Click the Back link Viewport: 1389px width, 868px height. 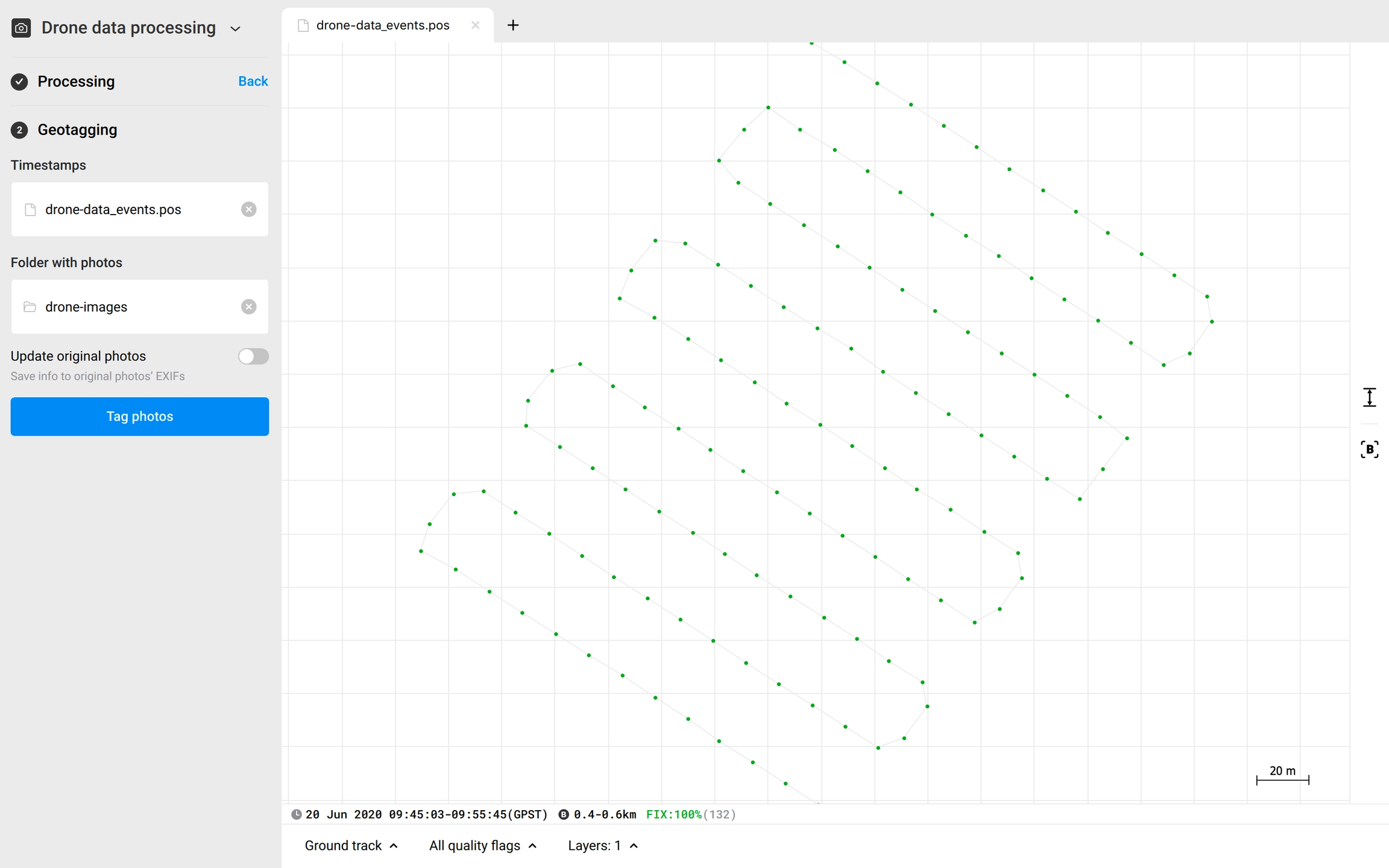point(253,81)
